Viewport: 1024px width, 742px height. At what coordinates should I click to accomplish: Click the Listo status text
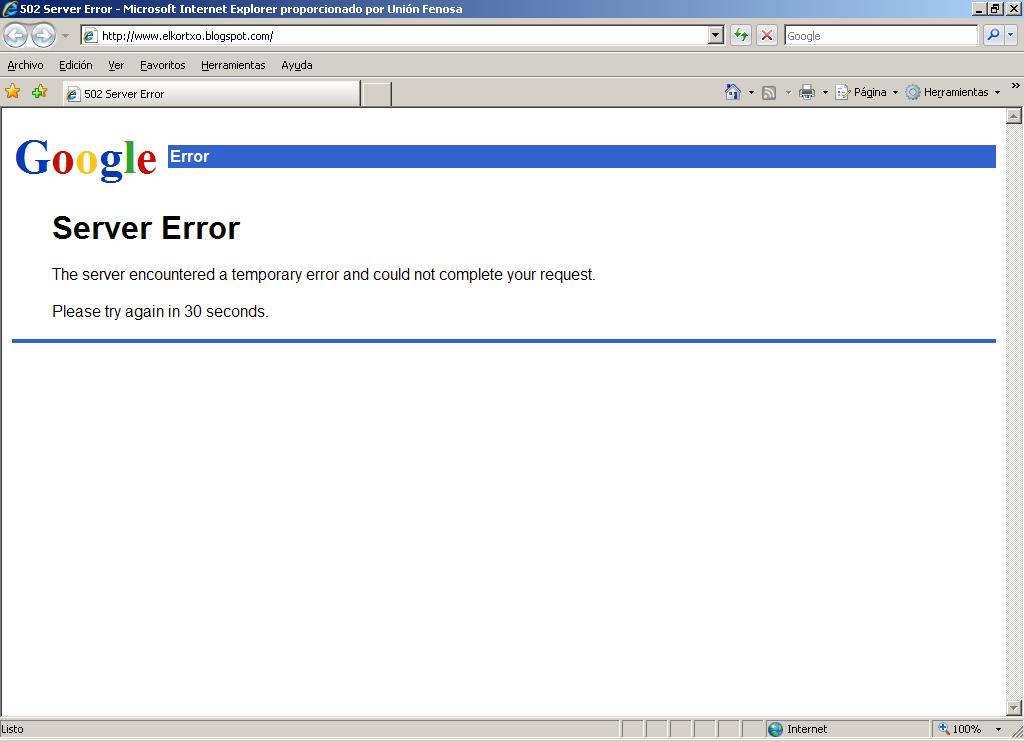[x=12, y=729]
